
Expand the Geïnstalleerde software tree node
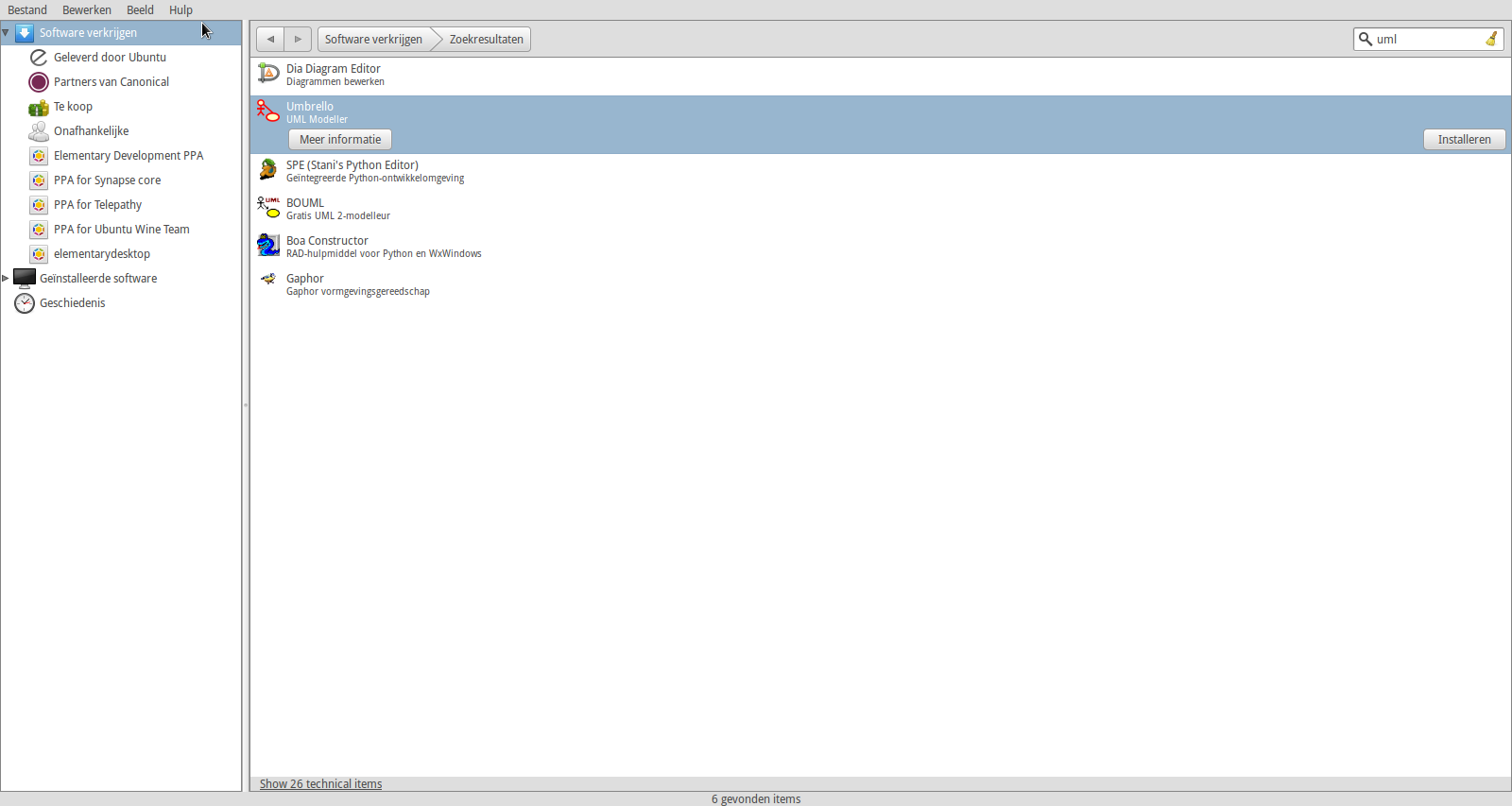pyautogui.click(x=6, y=279)
